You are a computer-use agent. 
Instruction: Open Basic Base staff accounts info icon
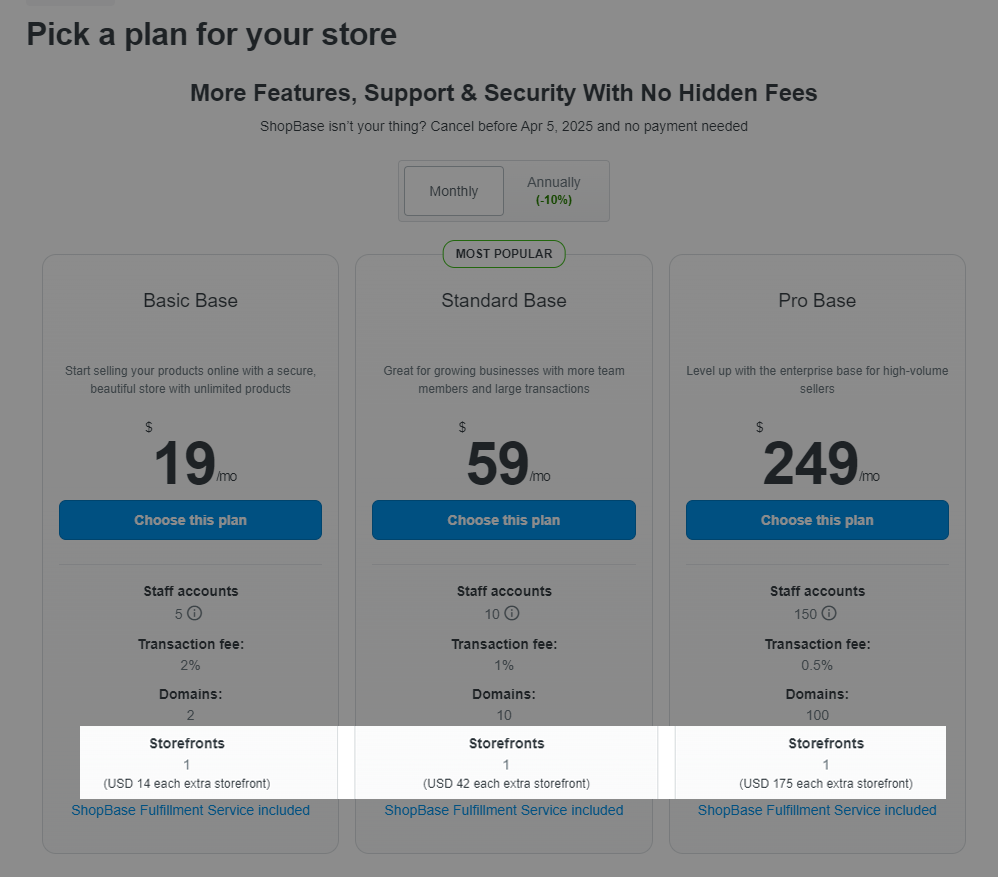194,613
